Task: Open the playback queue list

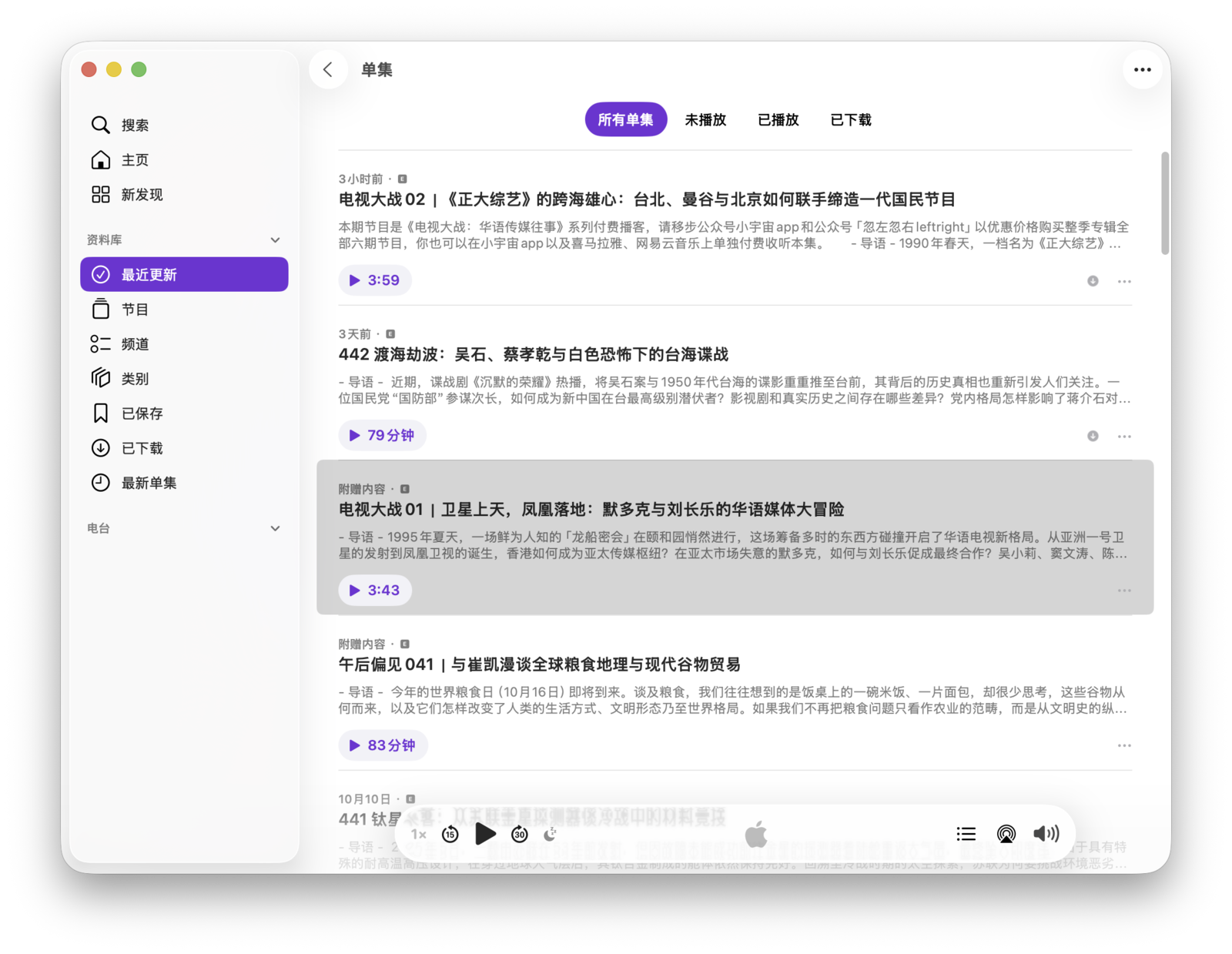Action: (x=966, y=834)
